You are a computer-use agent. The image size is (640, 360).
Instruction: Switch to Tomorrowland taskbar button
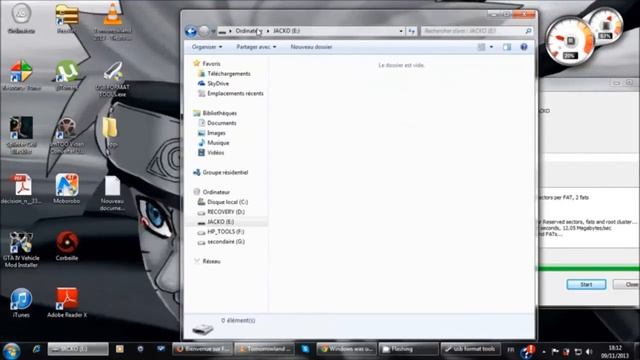(265, 349)
